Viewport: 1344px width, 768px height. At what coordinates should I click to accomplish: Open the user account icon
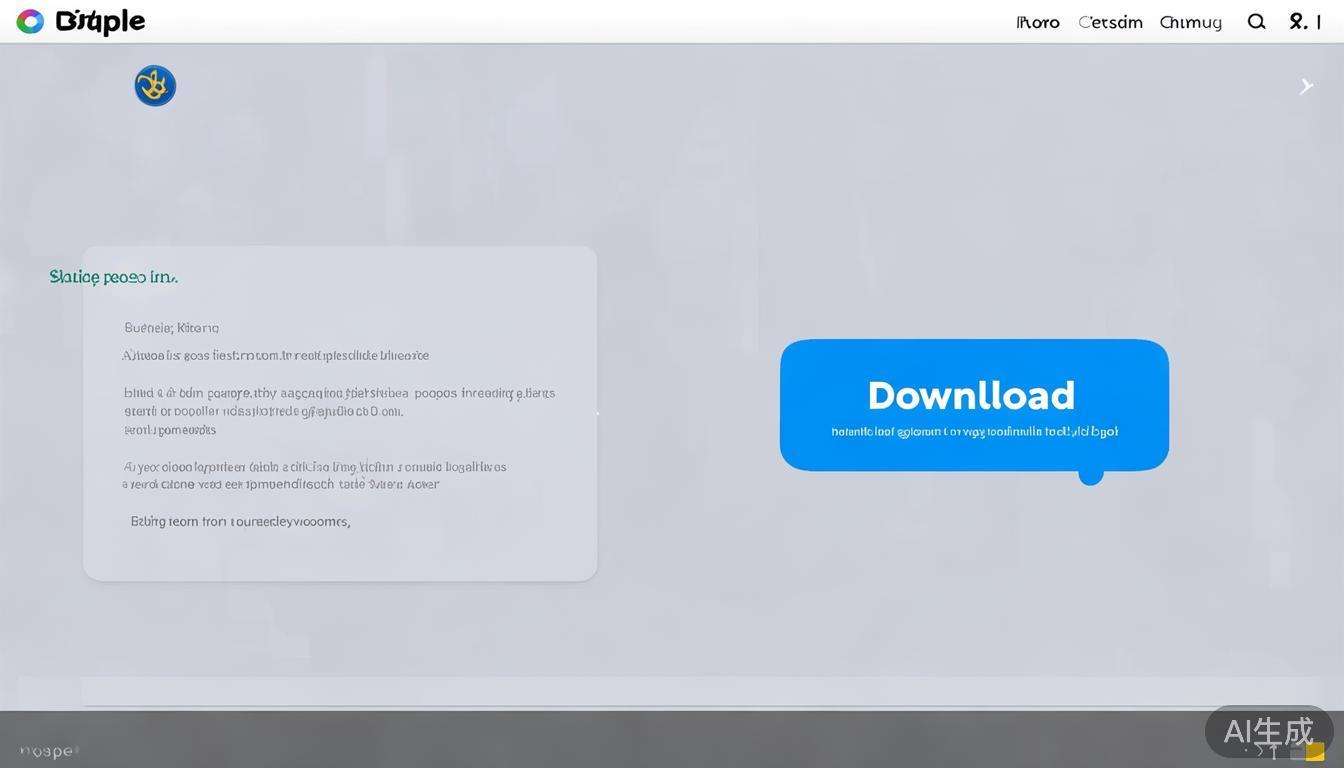(1298, 21)
